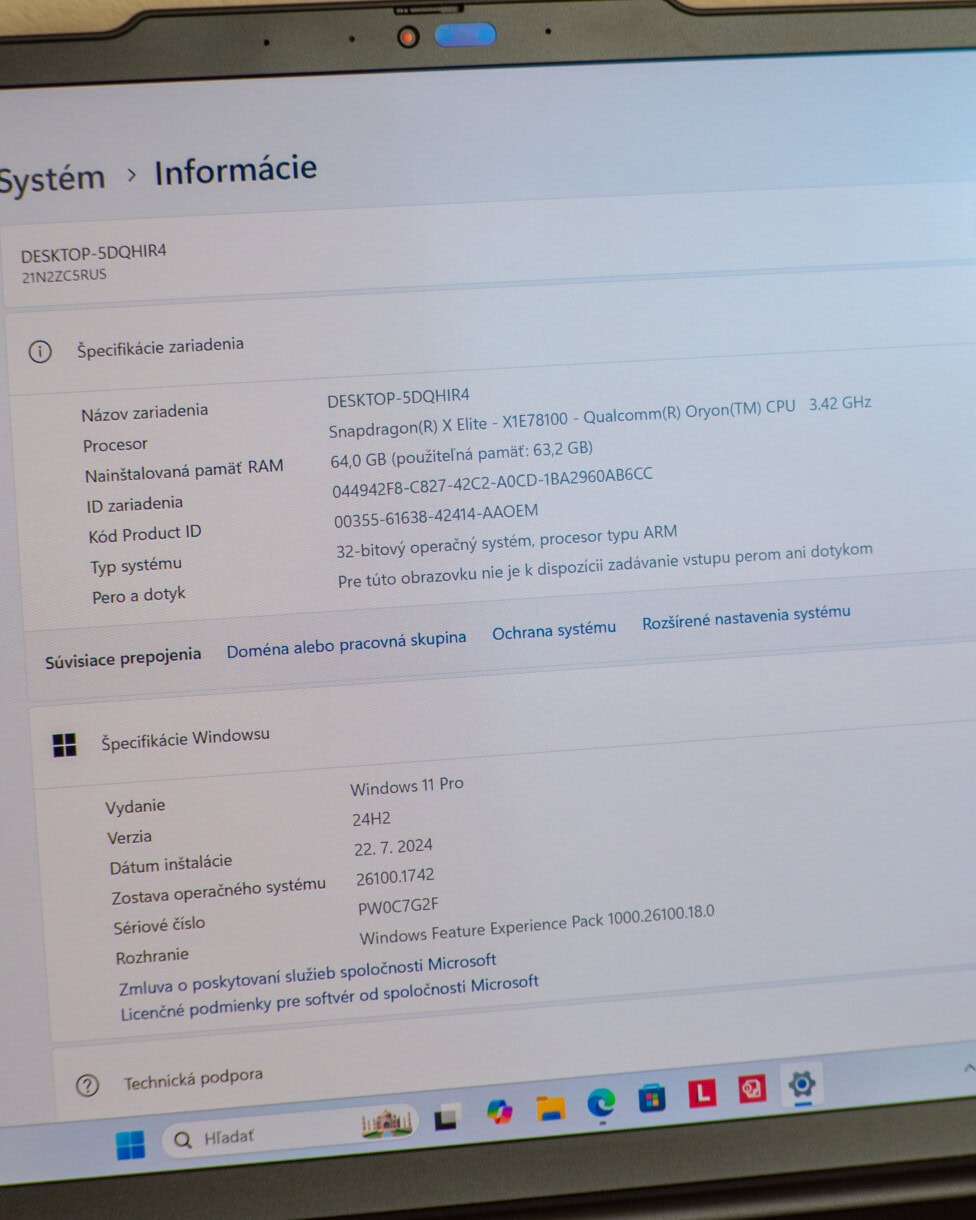Click the install date 22. 7. 2024

393,848
